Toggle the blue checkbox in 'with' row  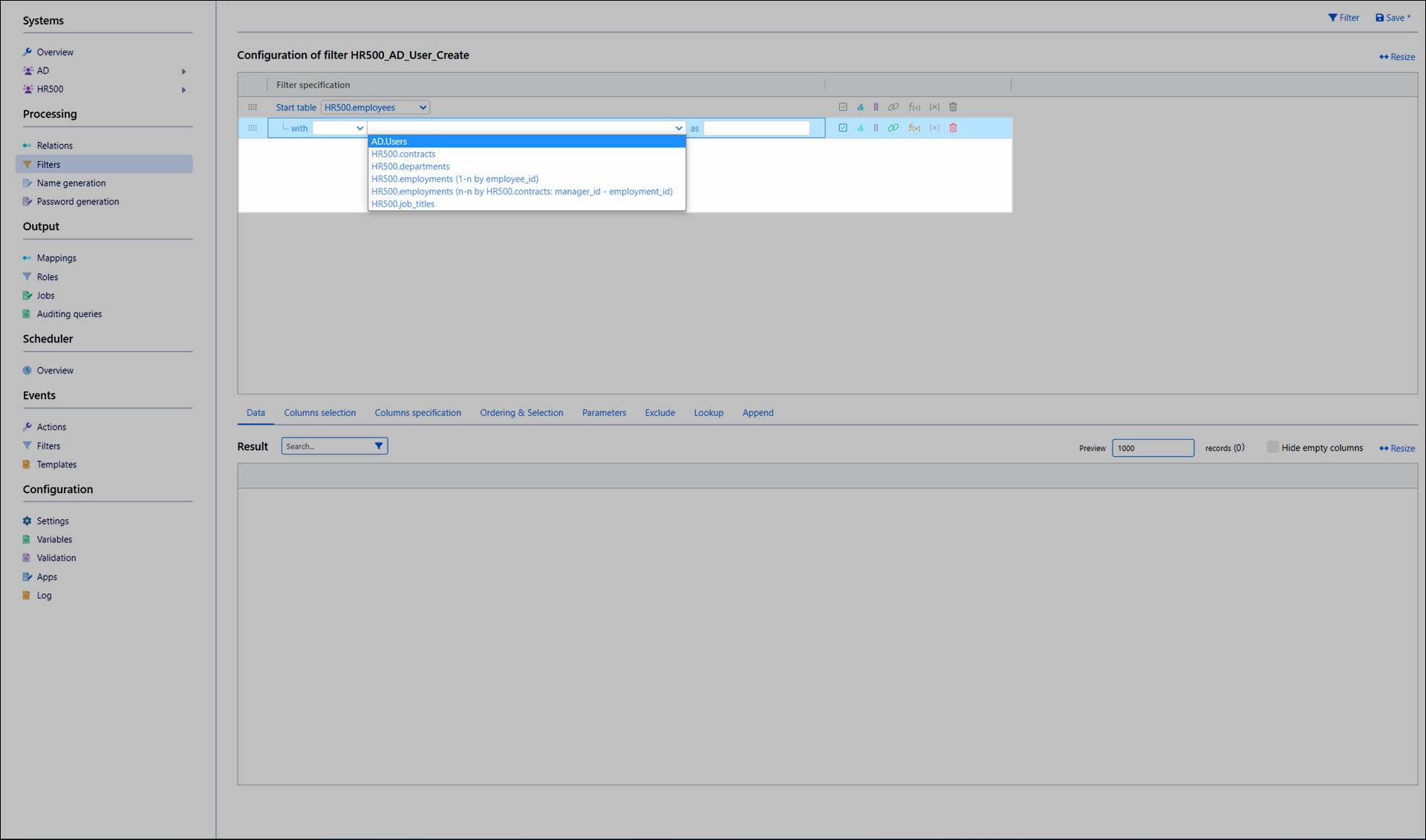pyautogui.click(x=843, y=128)
